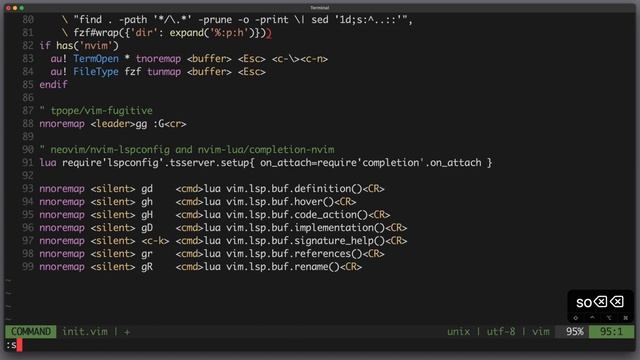Click 'tunmap' on line 84
This screenshot has height=360, width=640.
click(164, 71)
